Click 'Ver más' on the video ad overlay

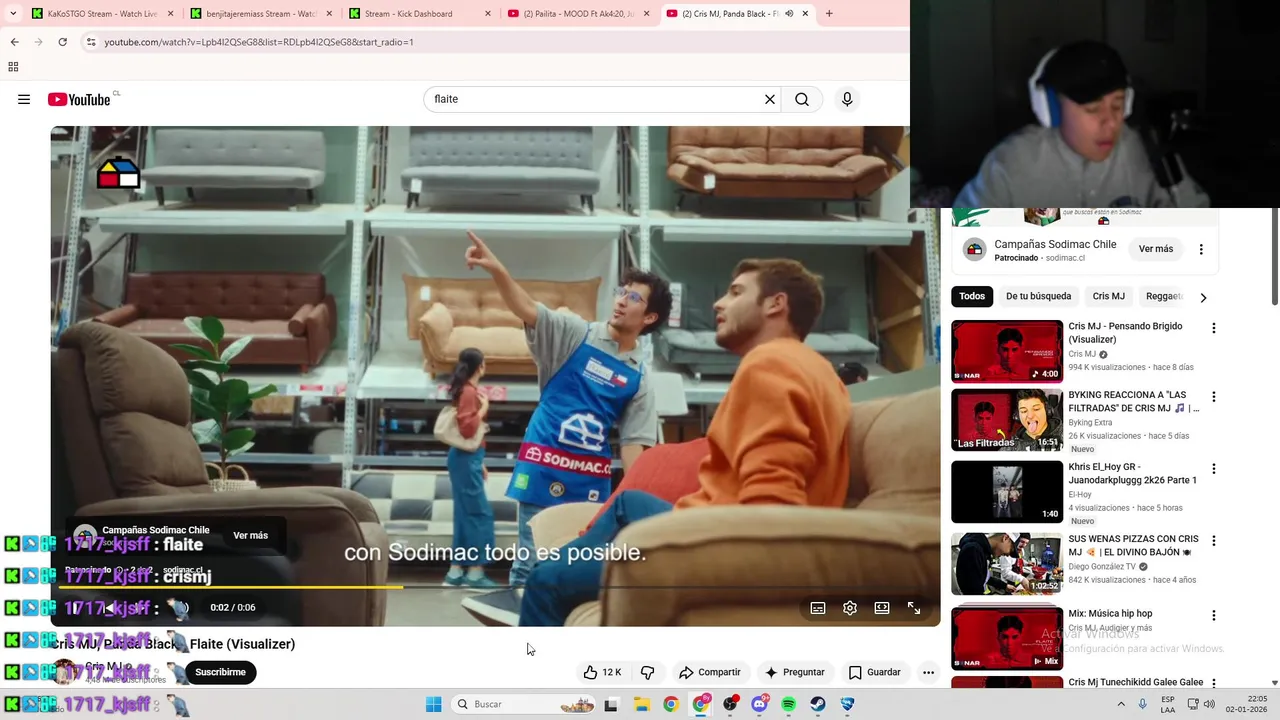[250, 535]
